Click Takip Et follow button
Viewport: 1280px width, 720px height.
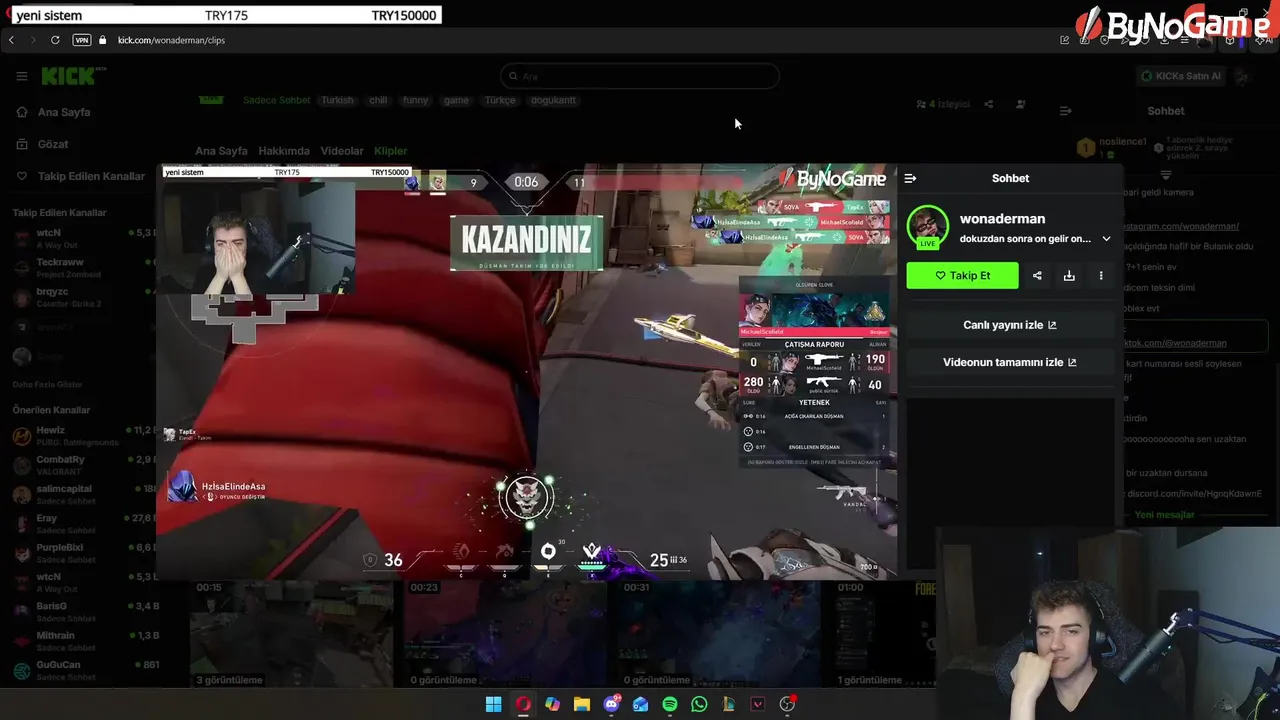point(962,275)
